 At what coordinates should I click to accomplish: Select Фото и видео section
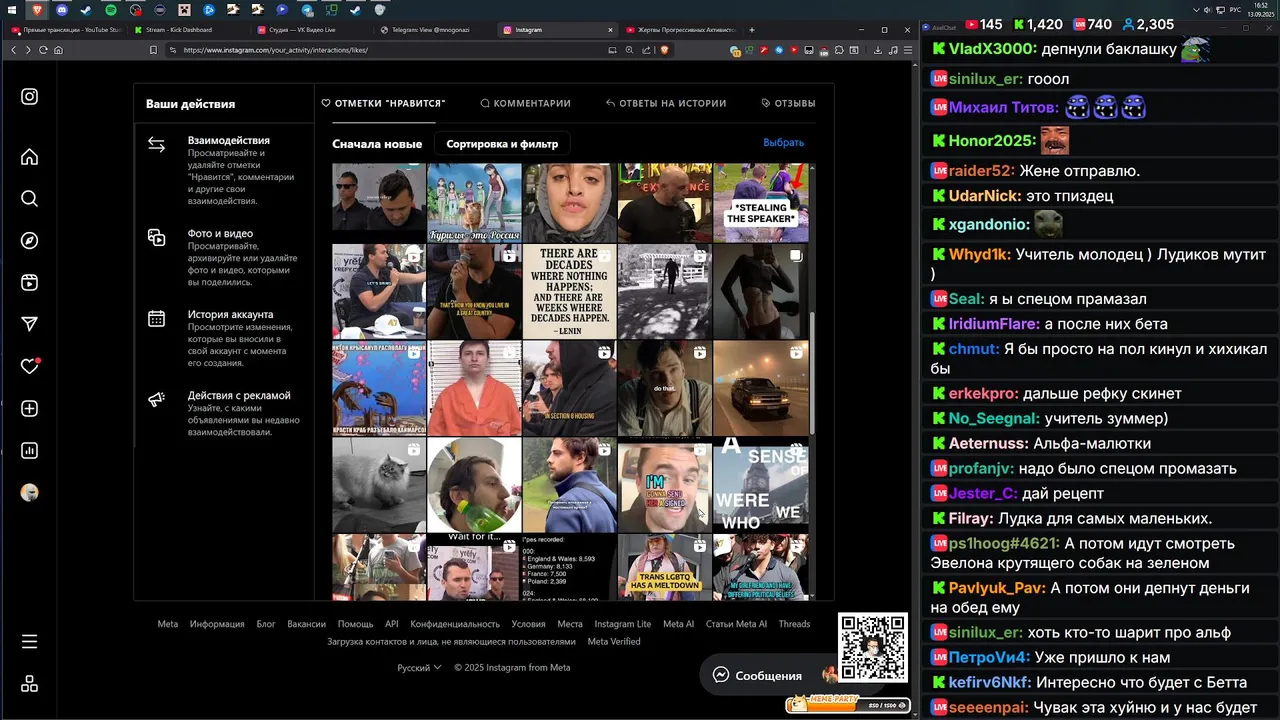coord(223,258)
